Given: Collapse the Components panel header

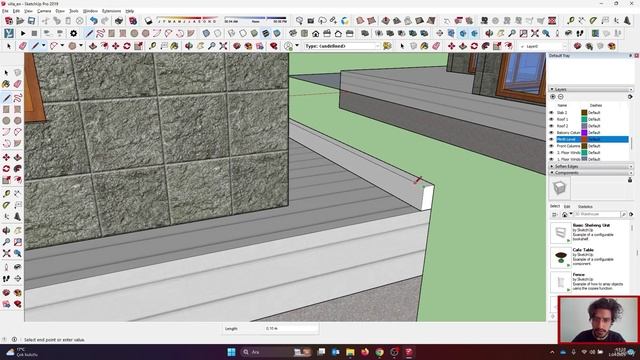Looking at the screenshot, I should (x=591, y=173).
